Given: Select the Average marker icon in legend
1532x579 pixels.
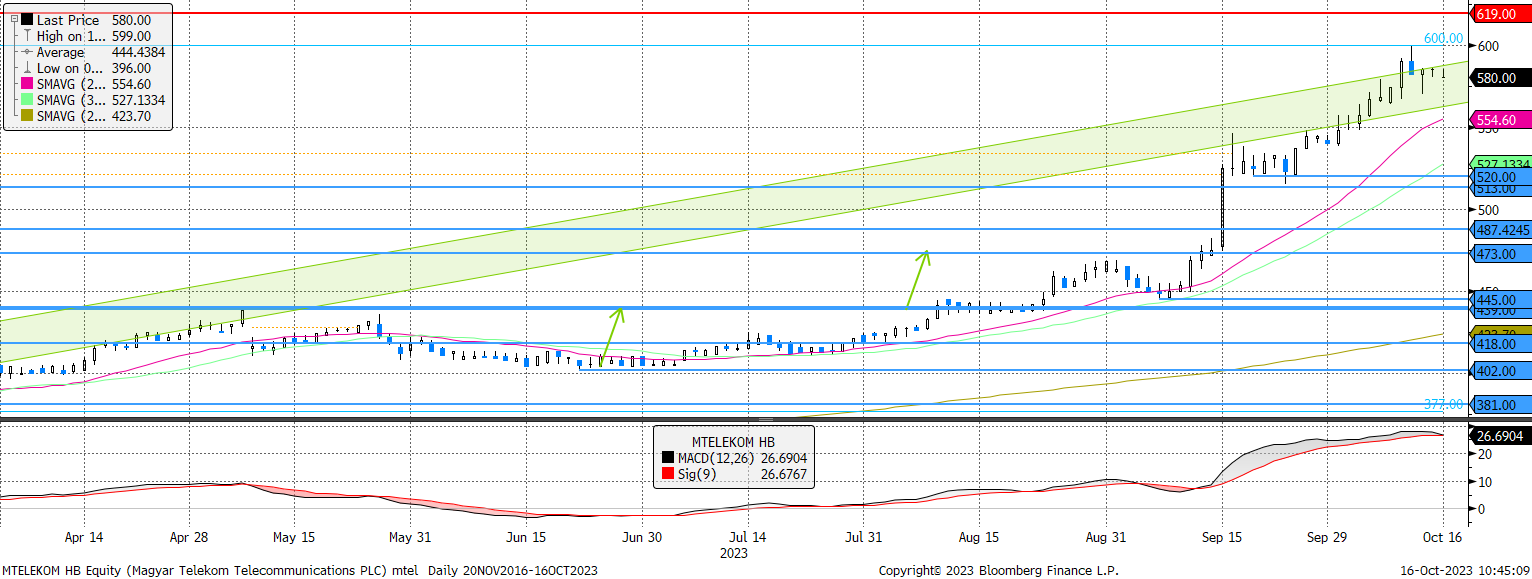Looking at the screenshot, I should click(x=27, y=52).
